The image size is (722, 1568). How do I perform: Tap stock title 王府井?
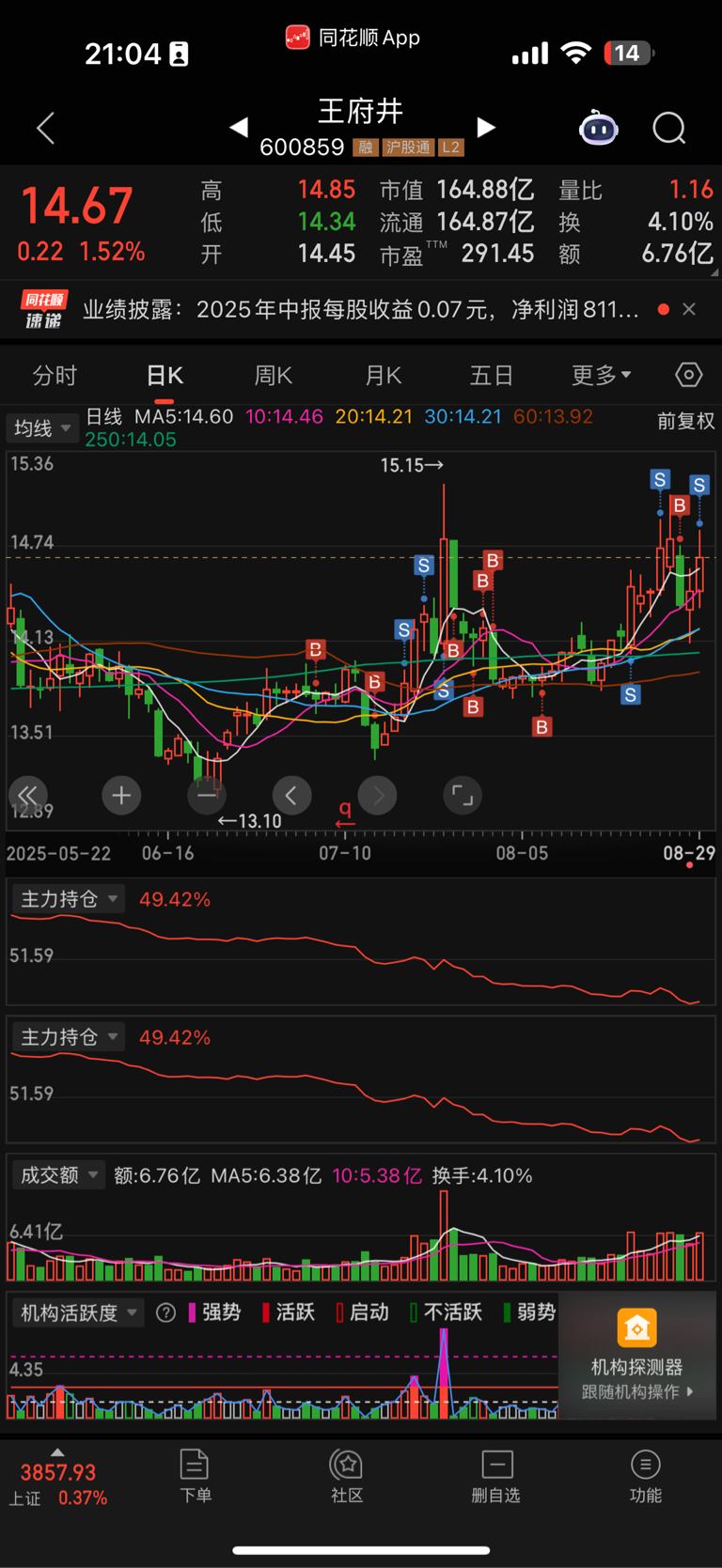click(361, 111)
